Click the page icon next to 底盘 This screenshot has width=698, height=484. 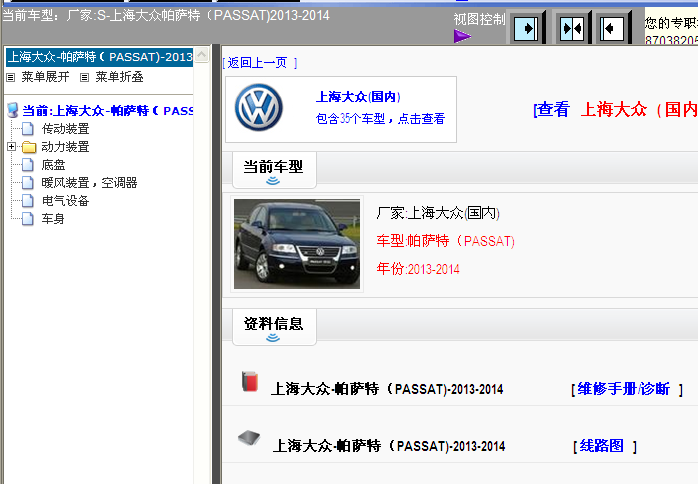[x=28, y=165]
